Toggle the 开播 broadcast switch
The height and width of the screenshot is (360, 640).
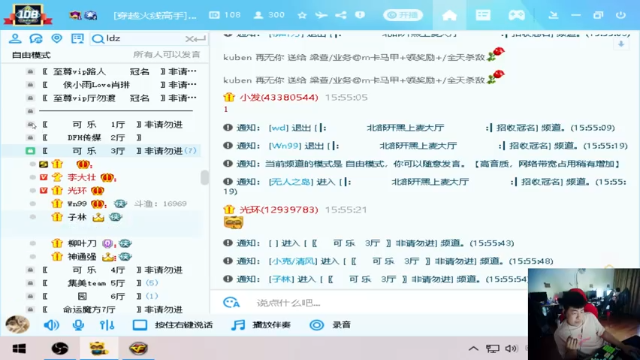pyautogui.click(x=403, y=15)
